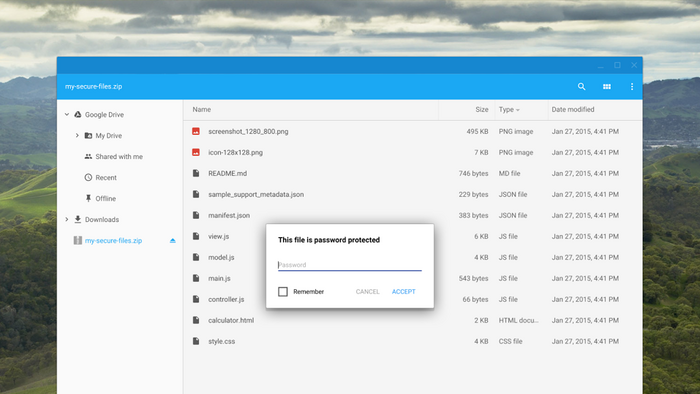This screenshot has height=394, width=700.
Task: Expand the Downloads folder chevron
Action: pos(67,220)
